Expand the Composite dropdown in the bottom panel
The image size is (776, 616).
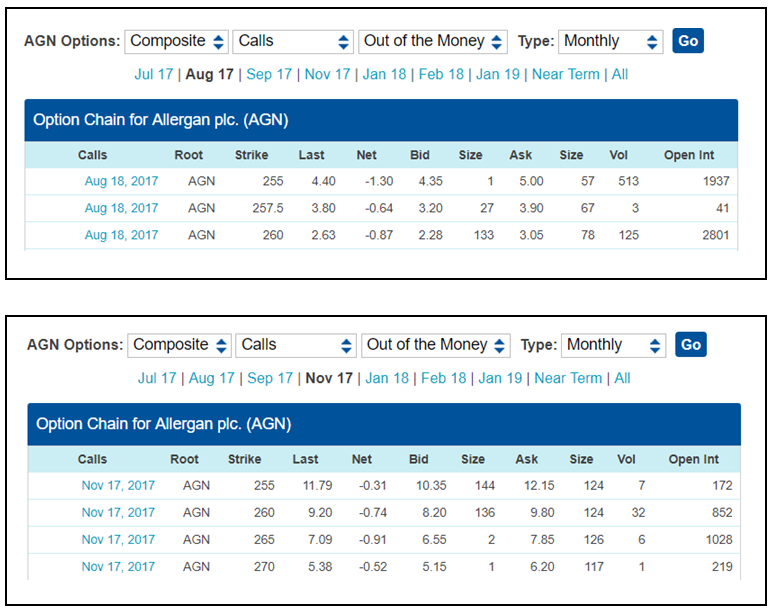tap(180, 345)
